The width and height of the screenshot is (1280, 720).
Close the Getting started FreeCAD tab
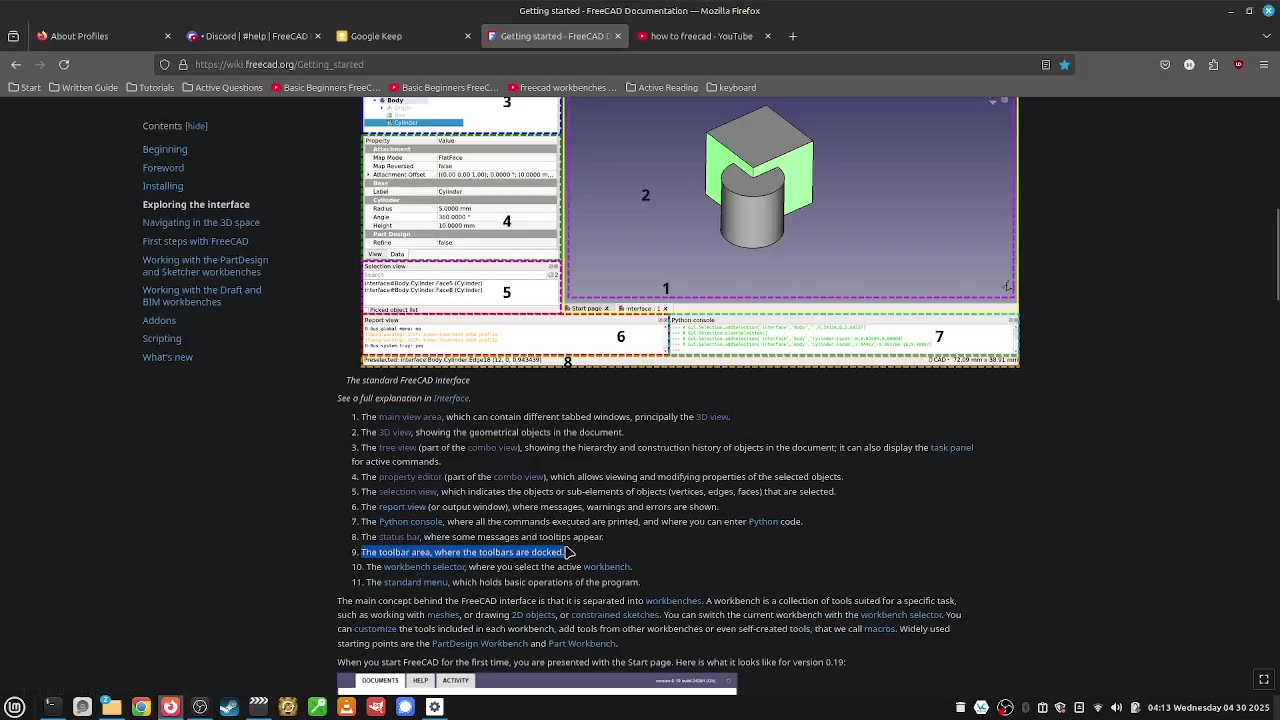618,36
